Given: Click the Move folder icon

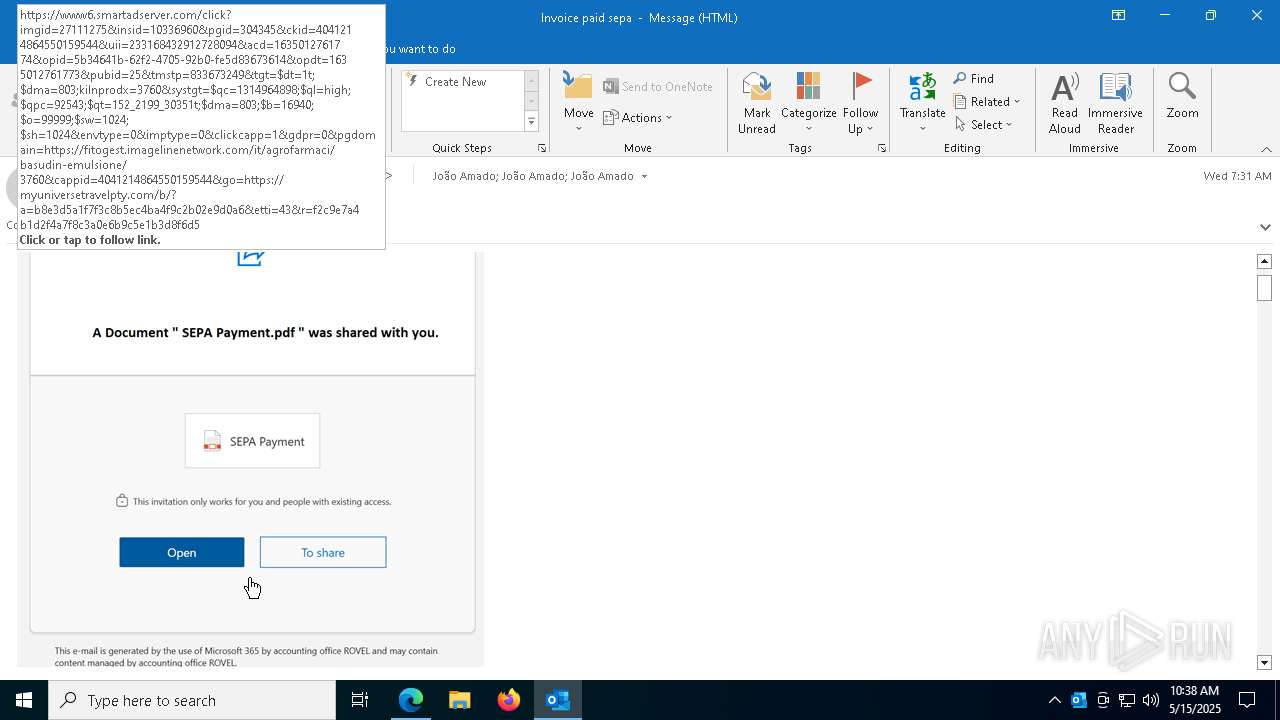Looking at the screenshot, I should [578, 86].
